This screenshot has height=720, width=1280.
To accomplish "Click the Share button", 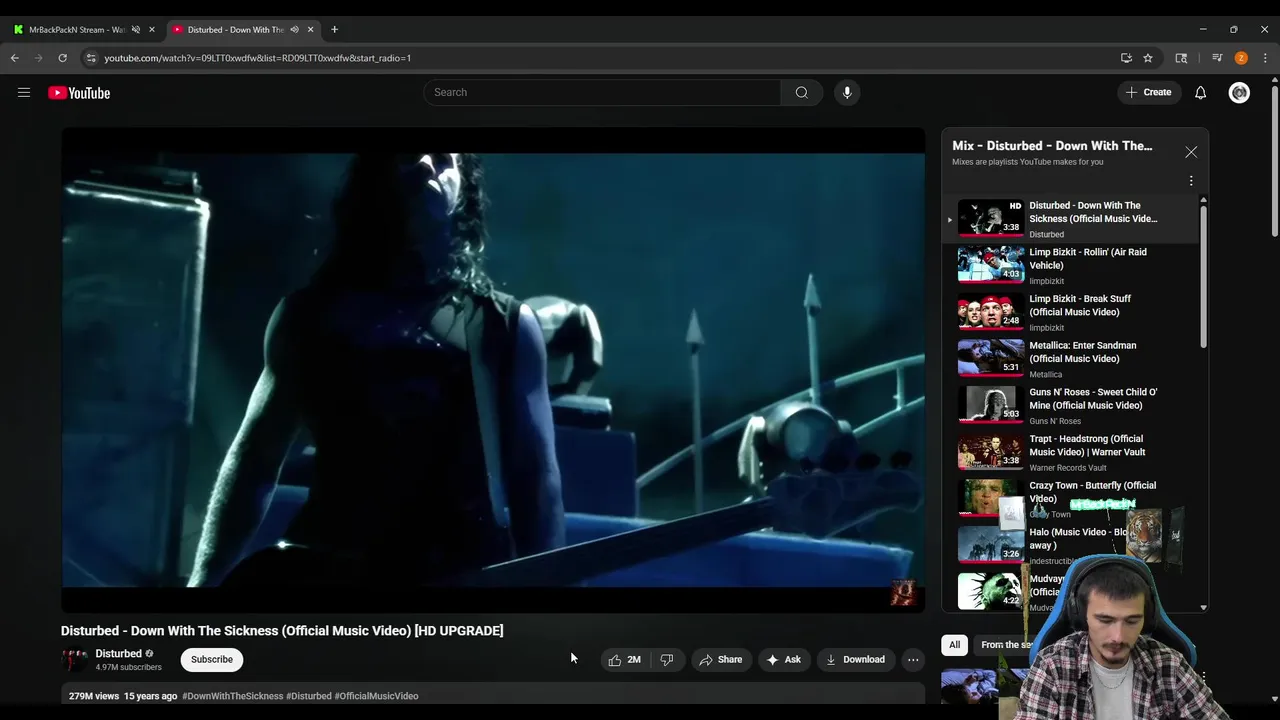I will [720, 660].
